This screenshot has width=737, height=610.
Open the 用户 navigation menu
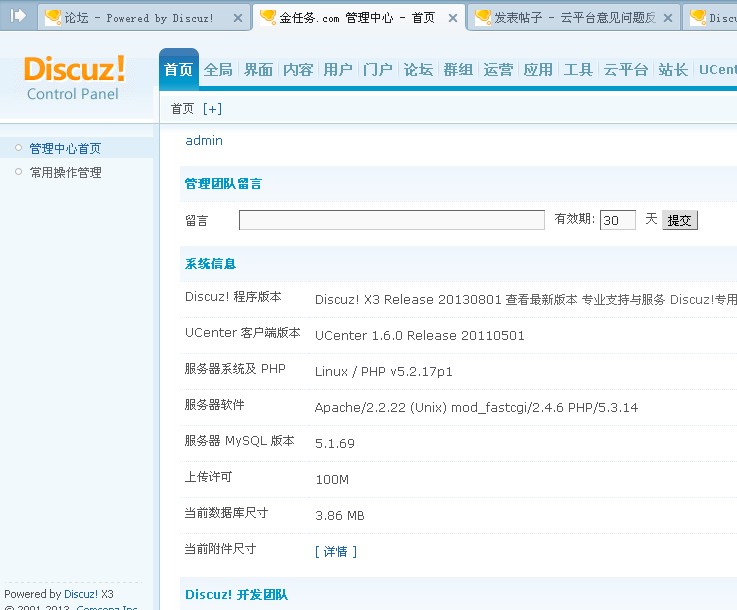coord(338,70)
